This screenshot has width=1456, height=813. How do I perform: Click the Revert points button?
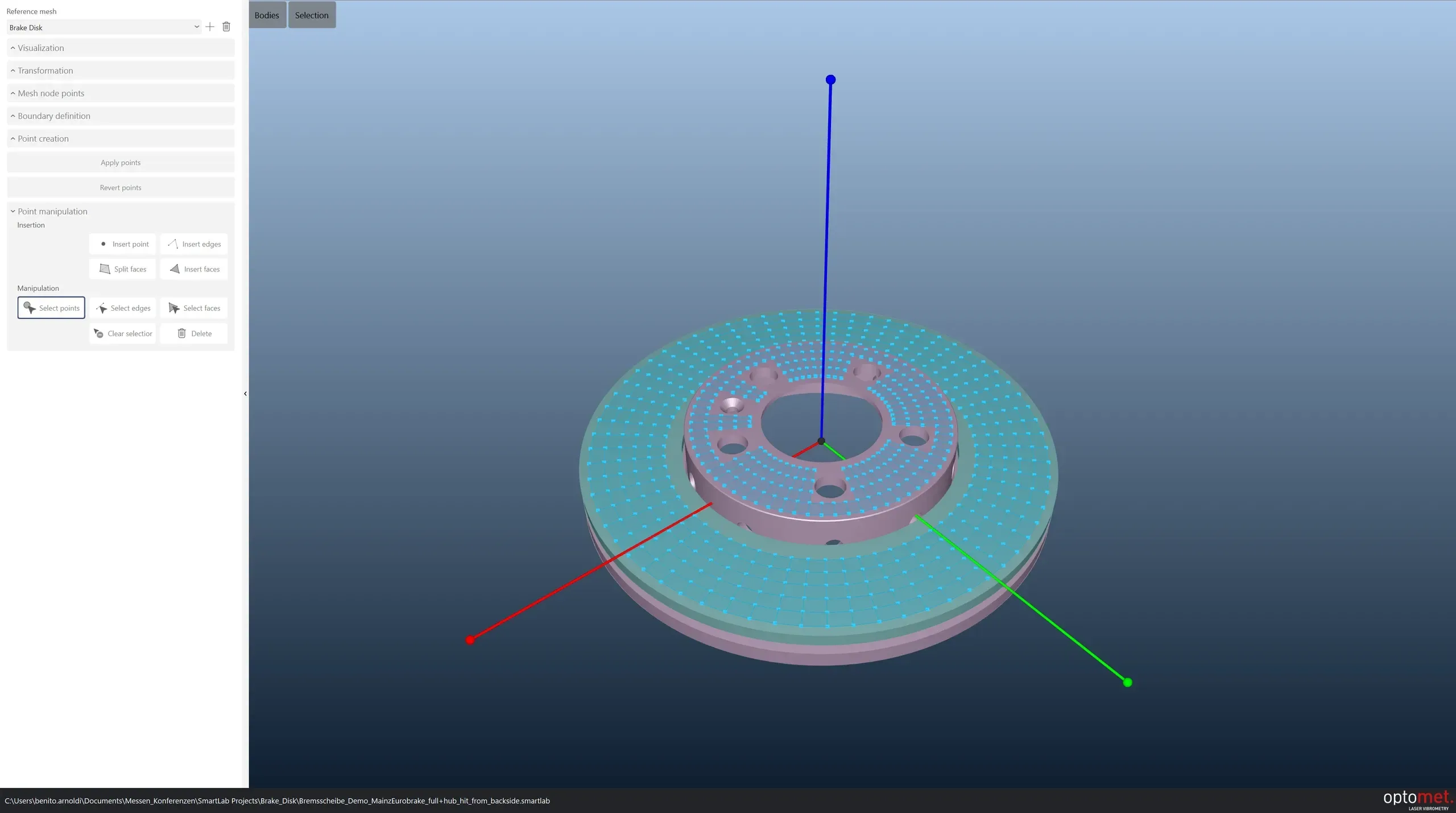121,188
